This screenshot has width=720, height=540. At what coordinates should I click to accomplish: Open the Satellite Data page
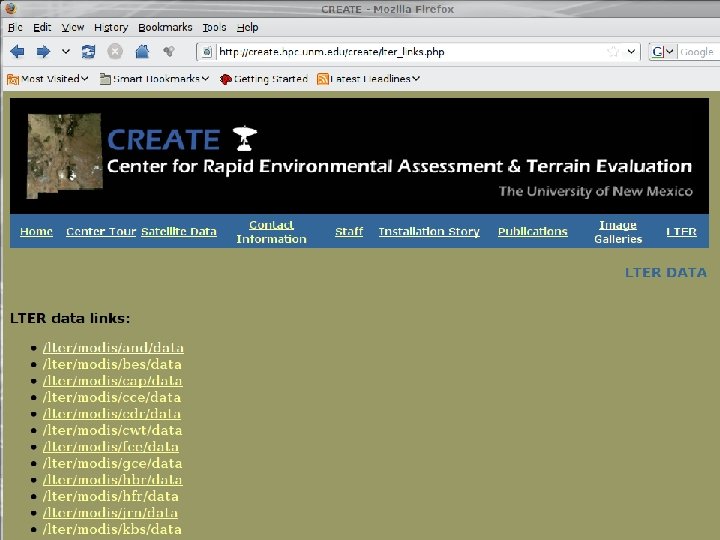coord(179,231)
